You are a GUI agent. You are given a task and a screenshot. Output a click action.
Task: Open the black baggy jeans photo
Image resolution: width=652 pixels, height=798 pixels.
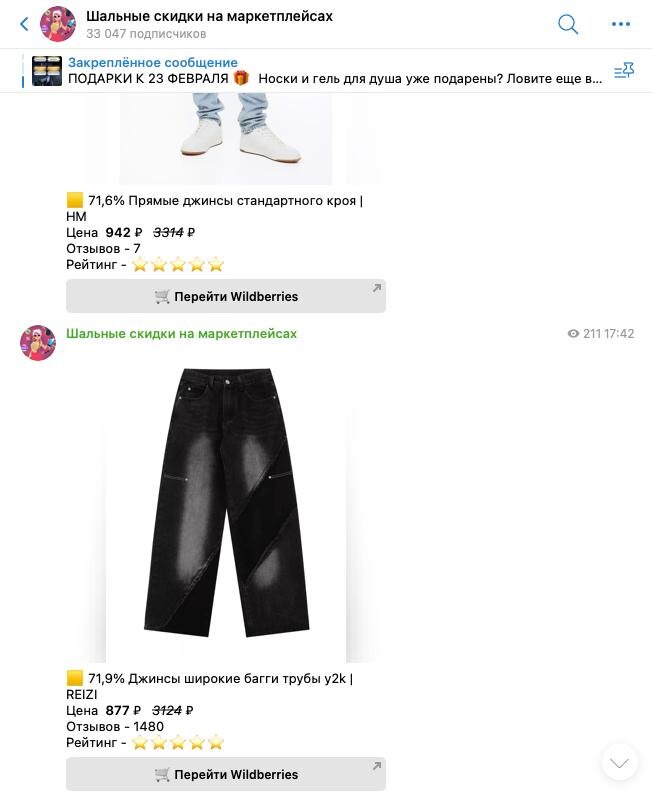click(226, 514)
